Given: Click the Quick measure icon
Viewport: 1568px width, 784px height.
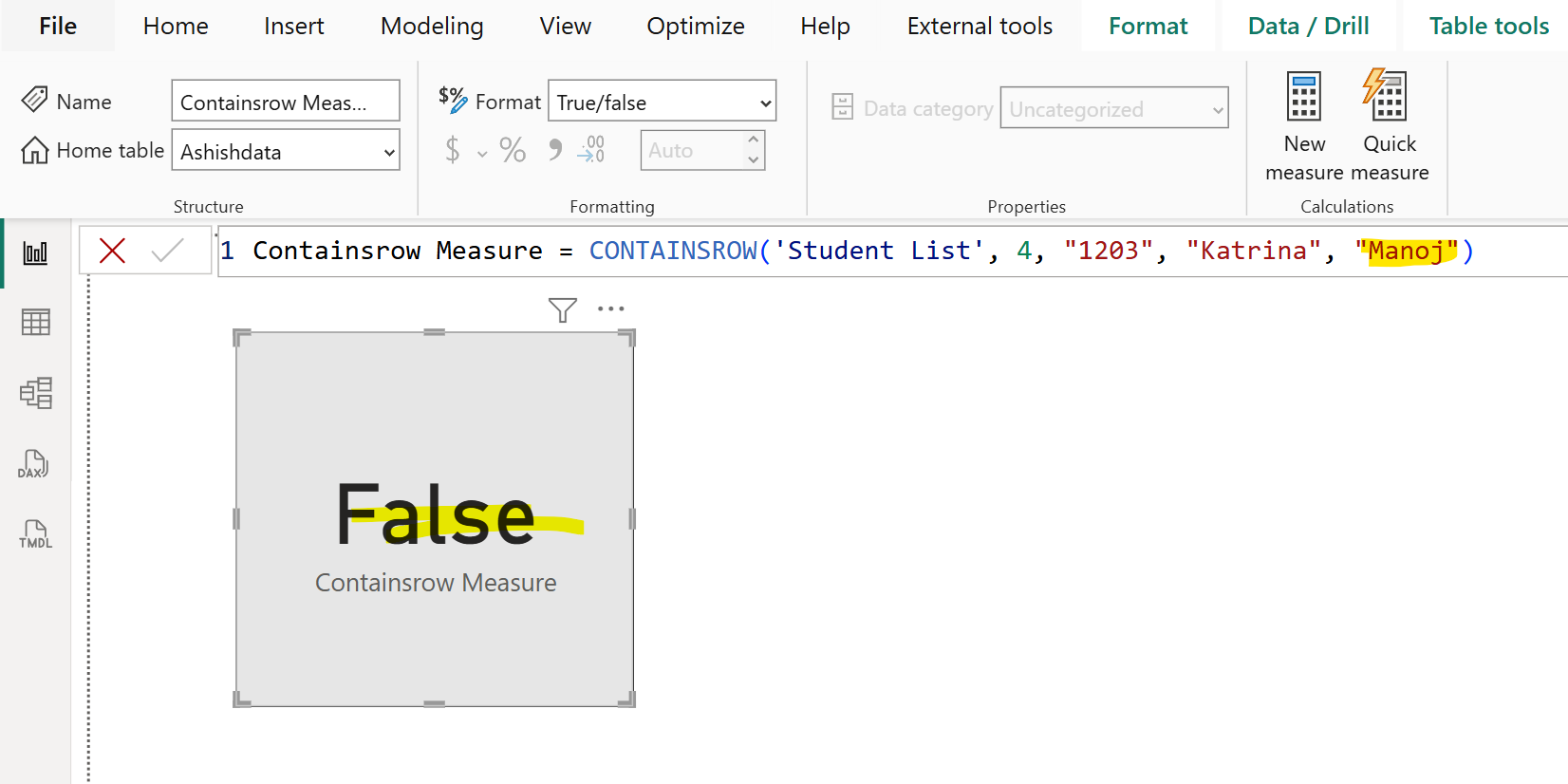Looking at the screenshot, I should coord(1387,97).
